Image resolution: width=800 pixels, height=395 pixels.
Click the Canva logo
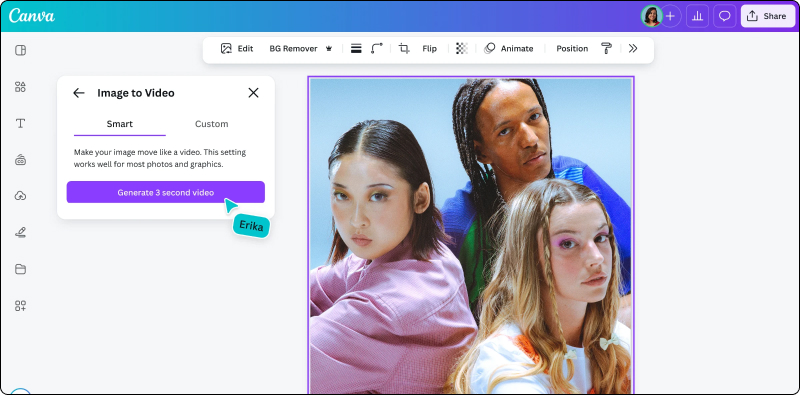[32, 16]
